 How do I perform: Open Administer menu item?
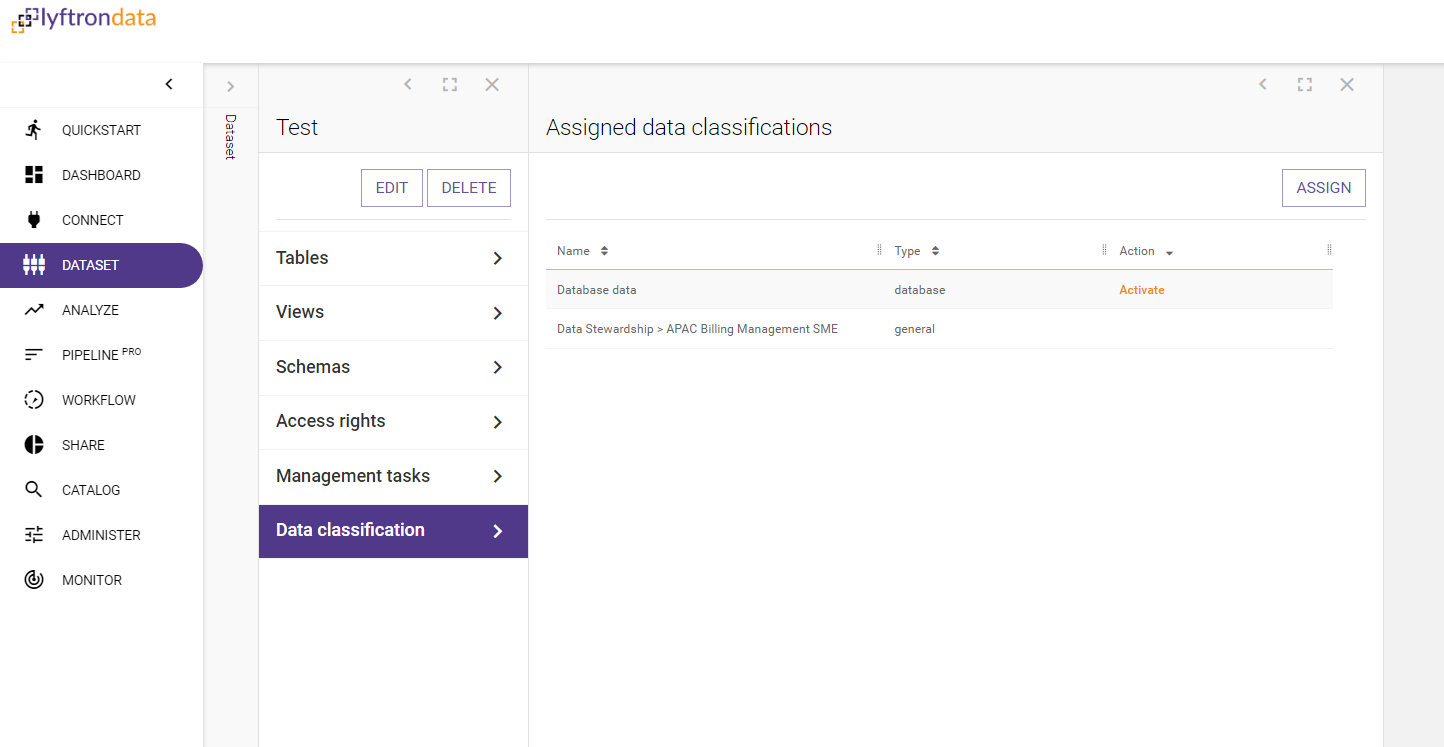101,535
